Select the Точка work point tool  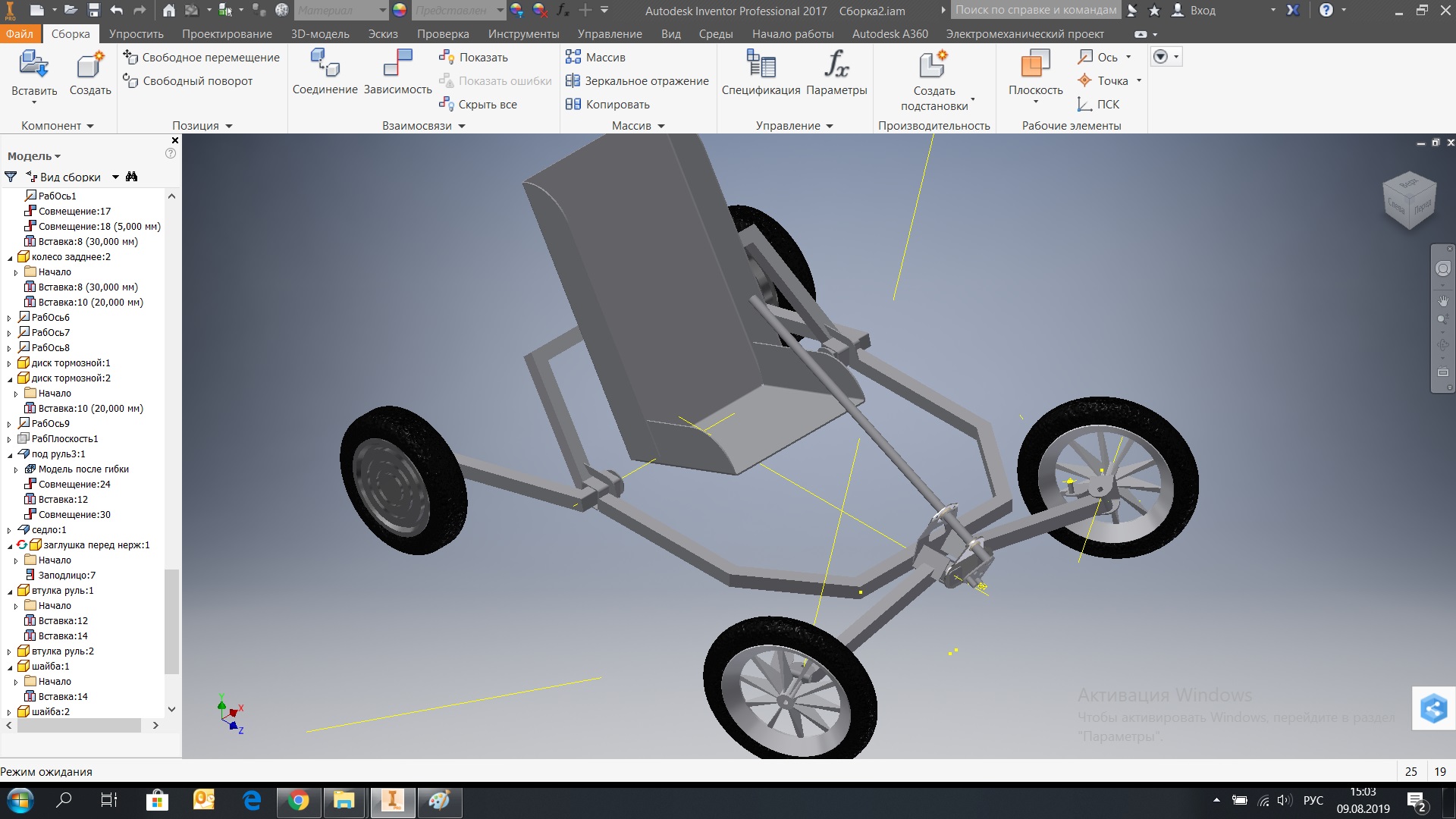point(1103,81)
